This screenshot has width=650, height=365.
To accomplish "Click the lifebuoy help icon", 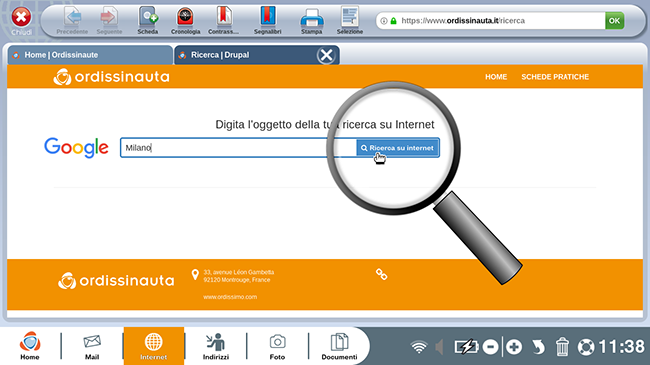I will click(x=586, y=347).
